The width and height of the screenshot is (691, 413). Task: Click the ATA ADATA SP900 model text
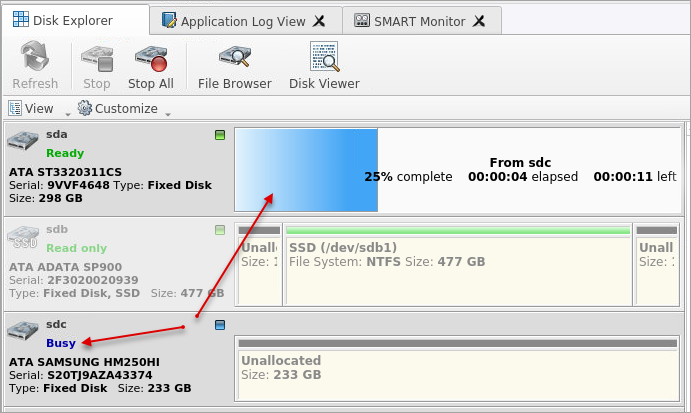coord(65,267)
